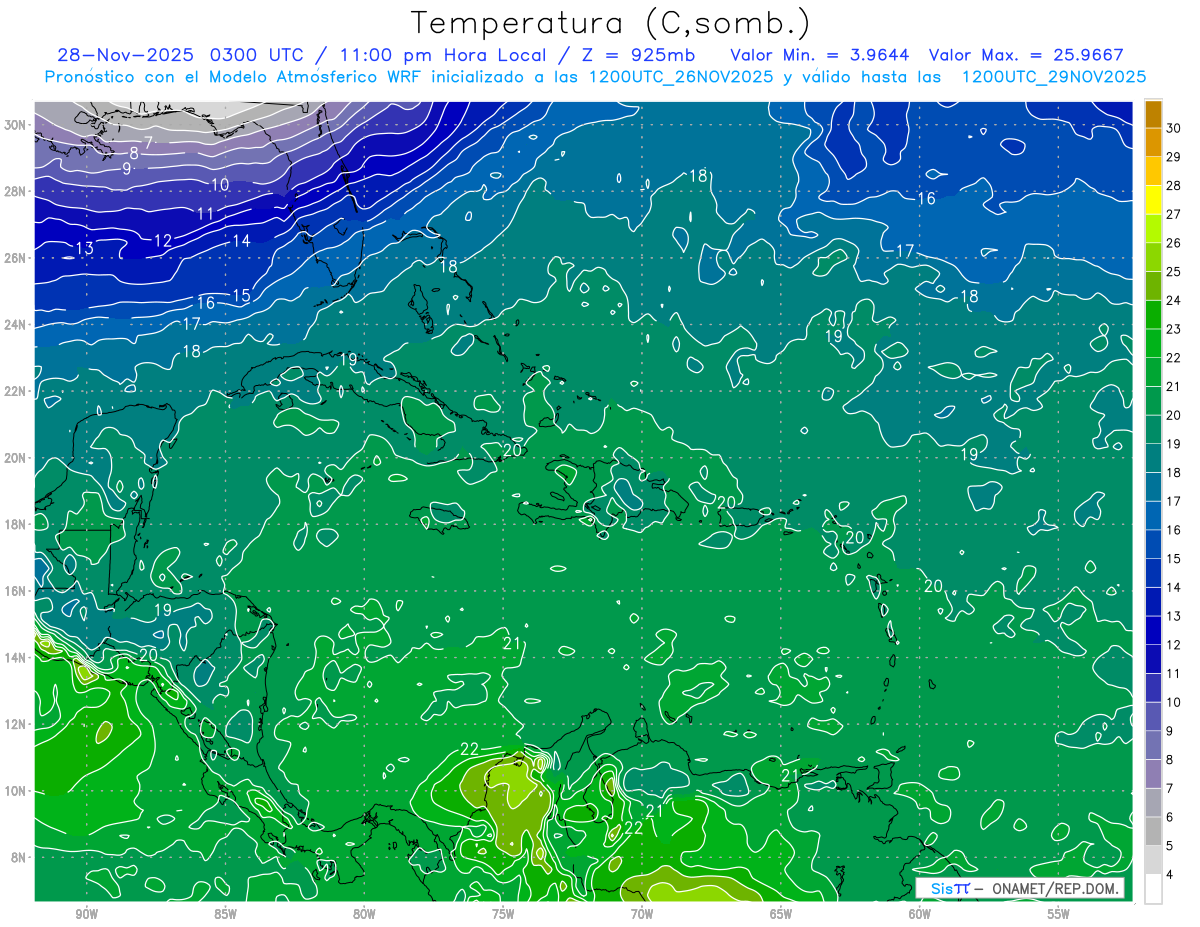Image resolution: width=1200 pixels, height=927 pixels.
Task: Click the "65W" longitude label
Action: 781,914
